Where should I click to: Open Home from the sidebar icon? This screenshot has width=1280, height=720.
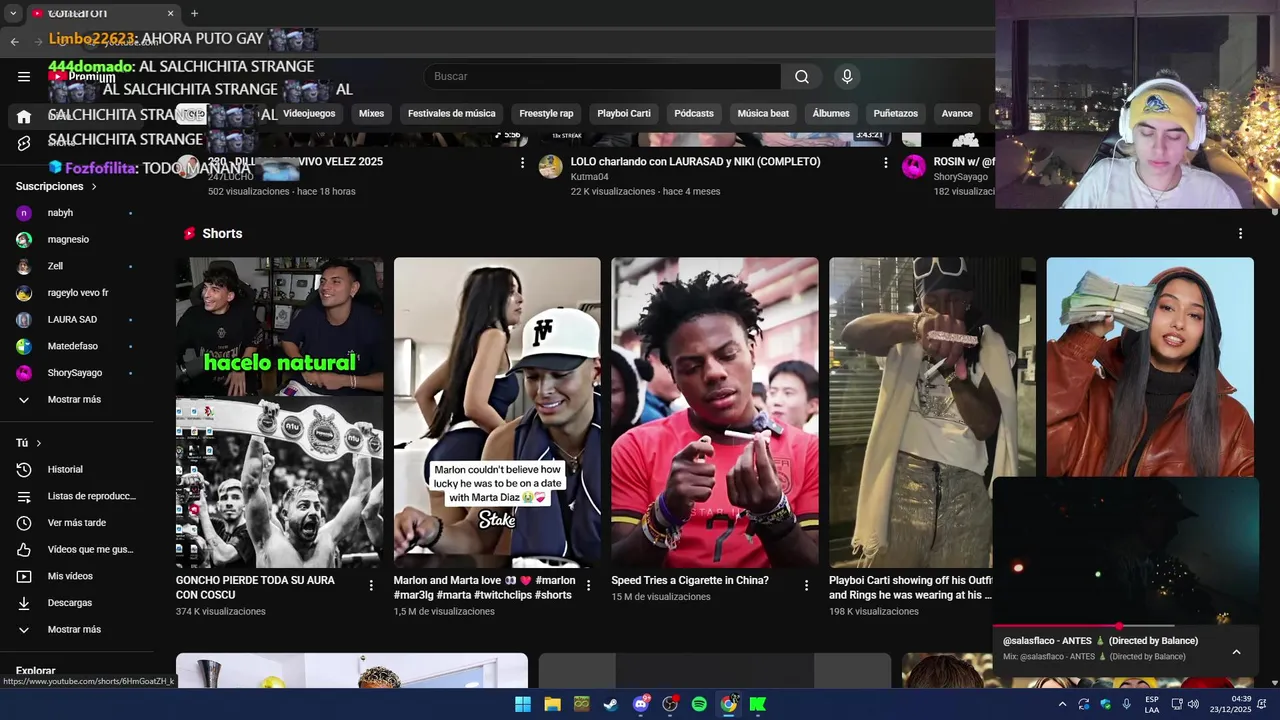pyautogui.click(x=24, y=116)
